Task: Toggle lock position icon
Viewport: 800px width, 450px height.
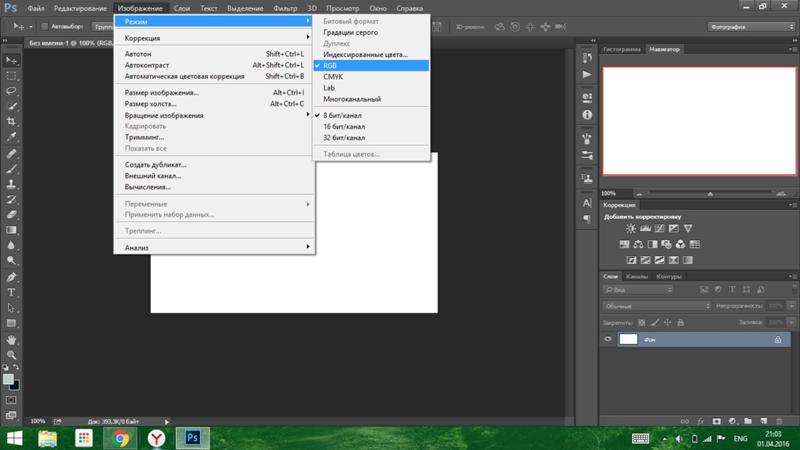Action: point(668,322)
